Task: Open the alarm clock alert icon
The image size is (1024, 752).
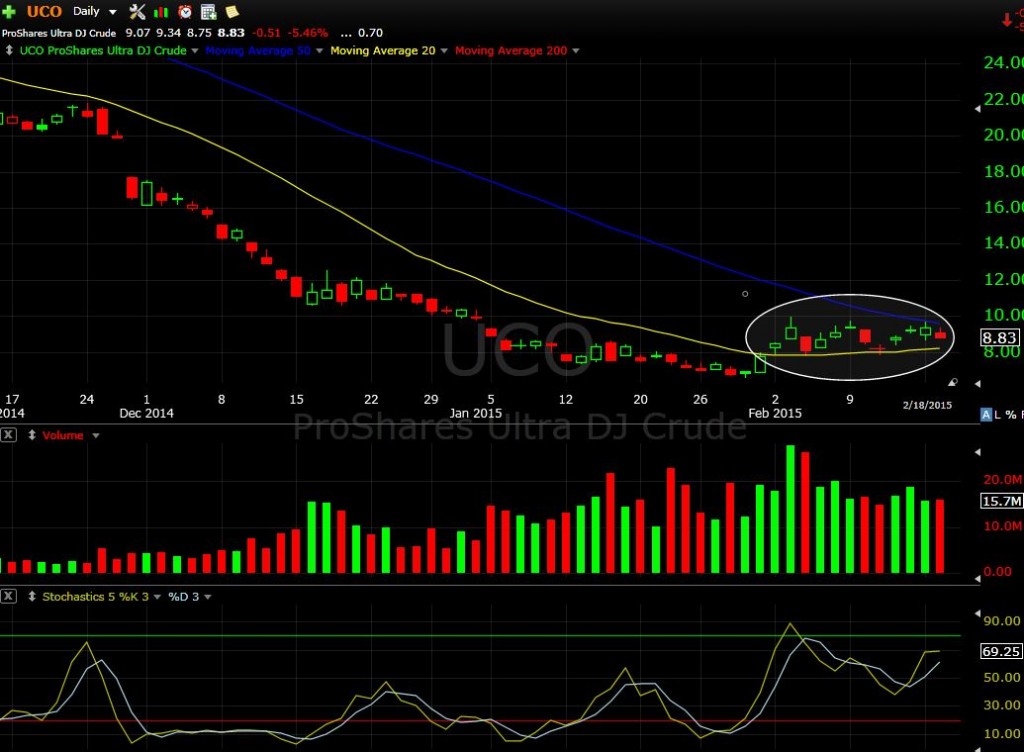Action: point(185,12)
